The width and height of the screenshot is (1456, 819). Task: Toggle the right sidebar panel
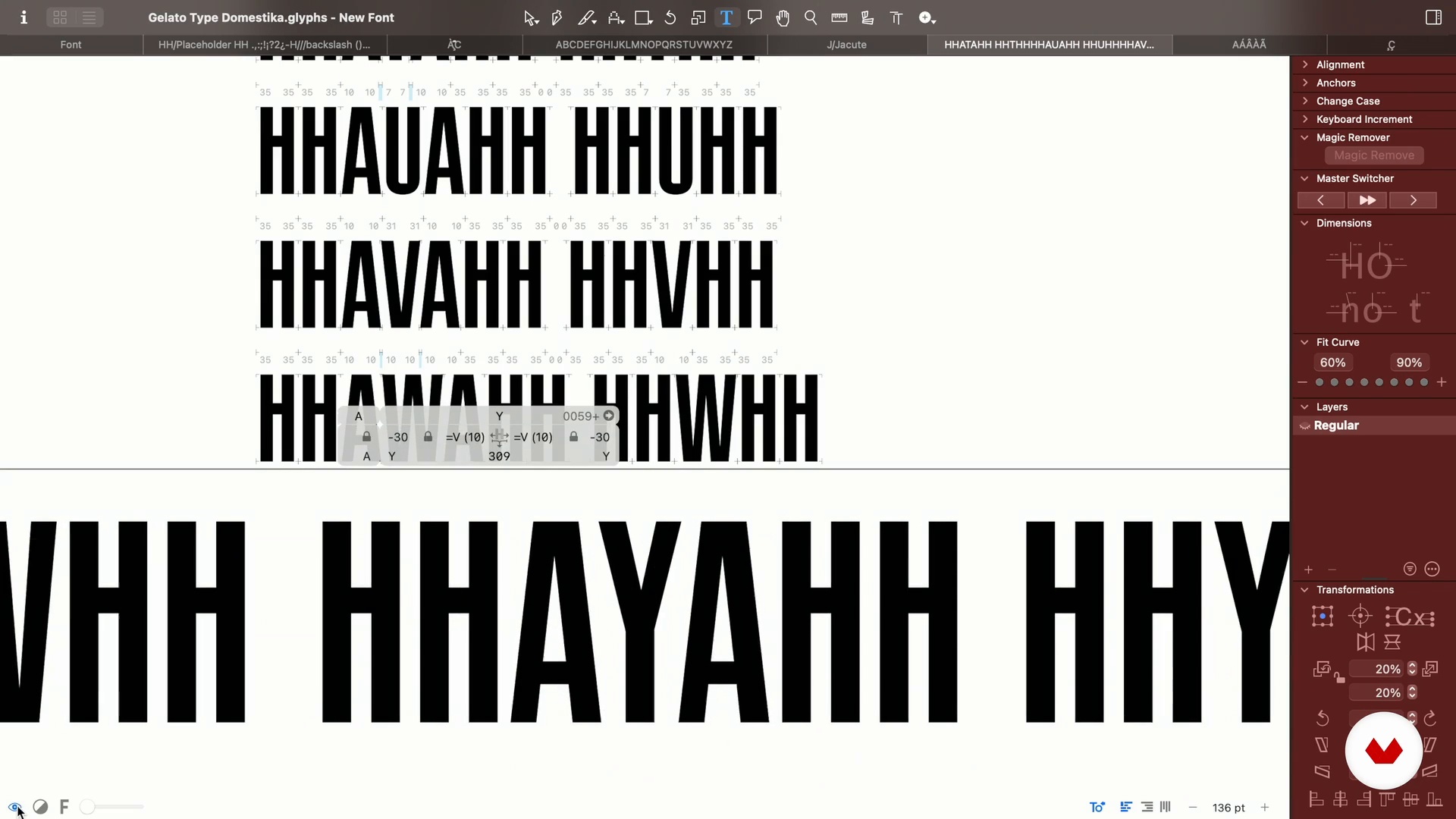[1433, 17]
